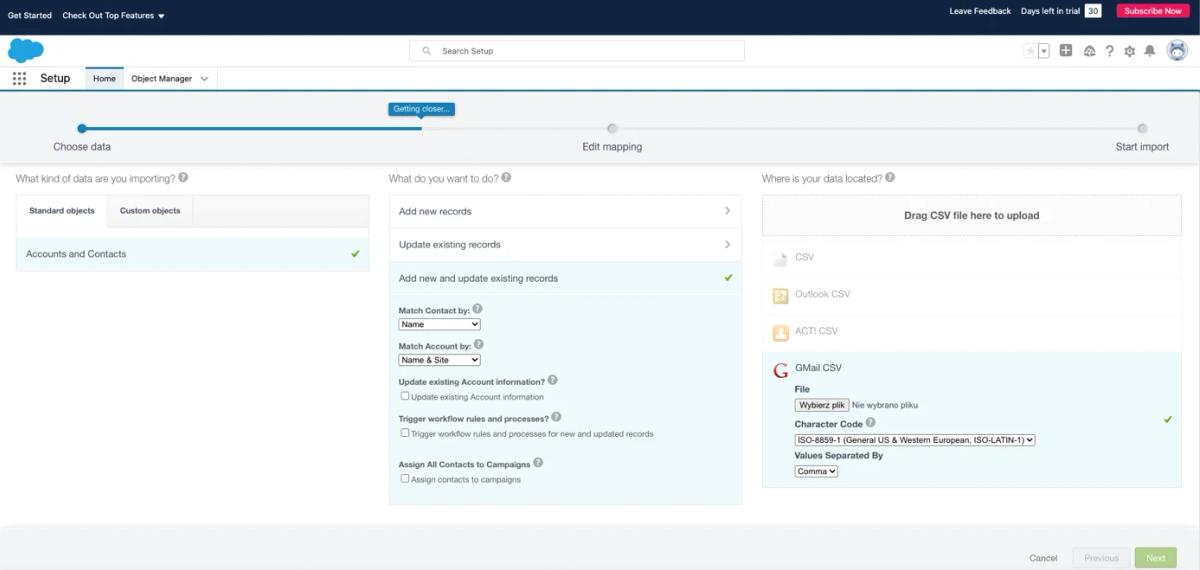This screenshot has width=1200, height=570.
Task: Click the ACT! CSV icon
Action: [781, 332]
